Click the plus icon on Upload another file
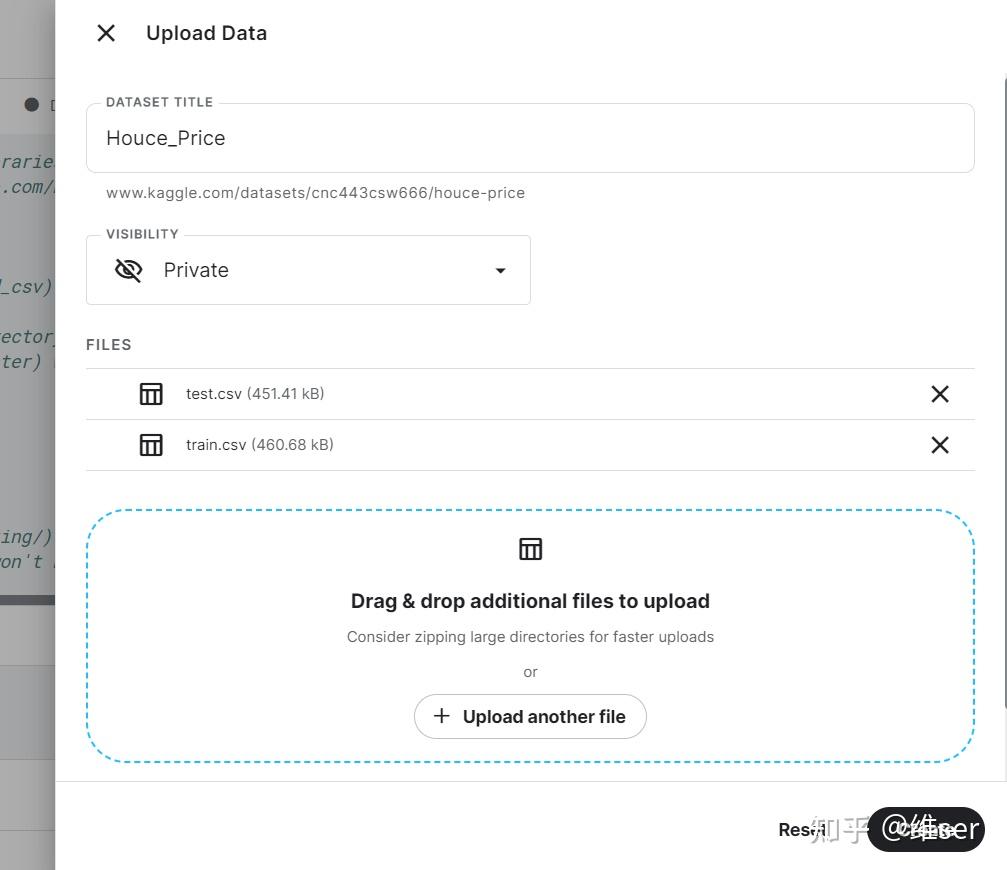 point(441,716)
